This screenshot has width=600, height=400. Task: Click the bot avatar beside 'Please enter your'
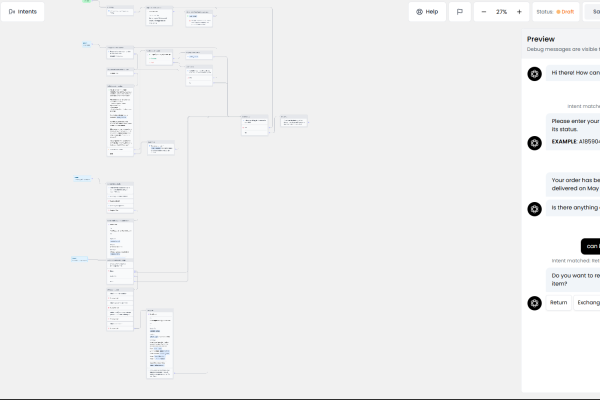(534, 143)
